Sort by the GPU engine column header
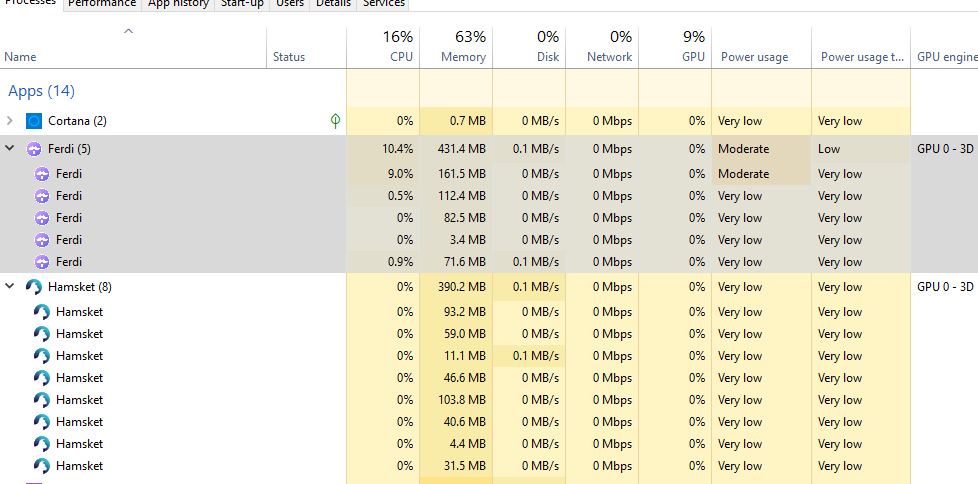Viewport: 978px width, 484px height. [x=944, y=47]
